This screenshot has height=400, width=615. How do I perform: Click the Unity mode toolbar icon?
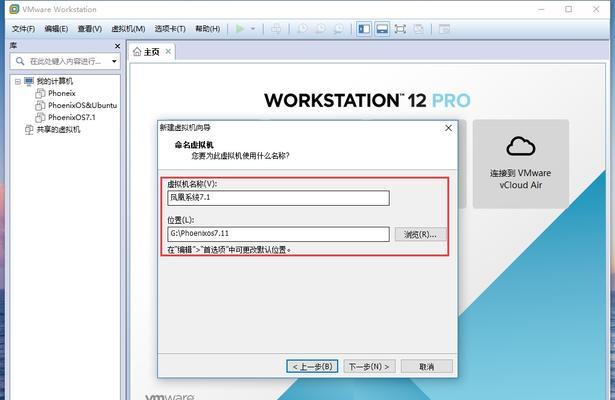418,29
